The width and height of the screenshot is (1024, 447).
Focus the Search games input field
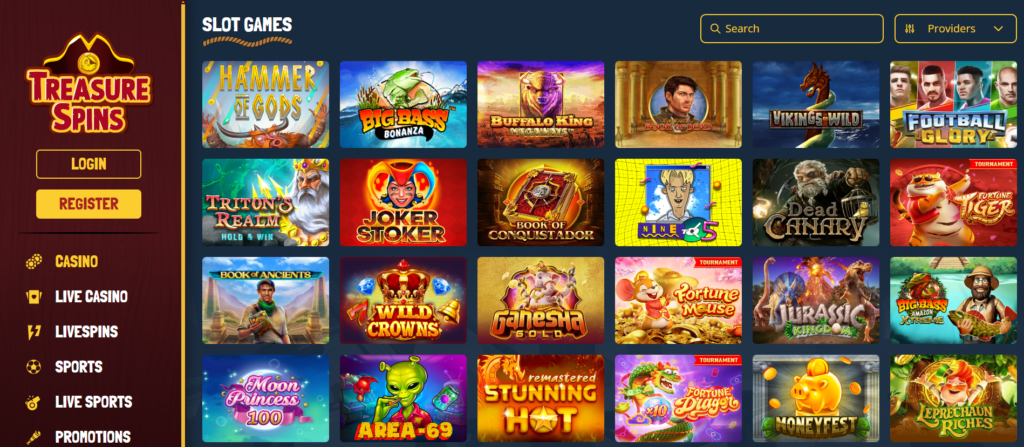[793, 29]
